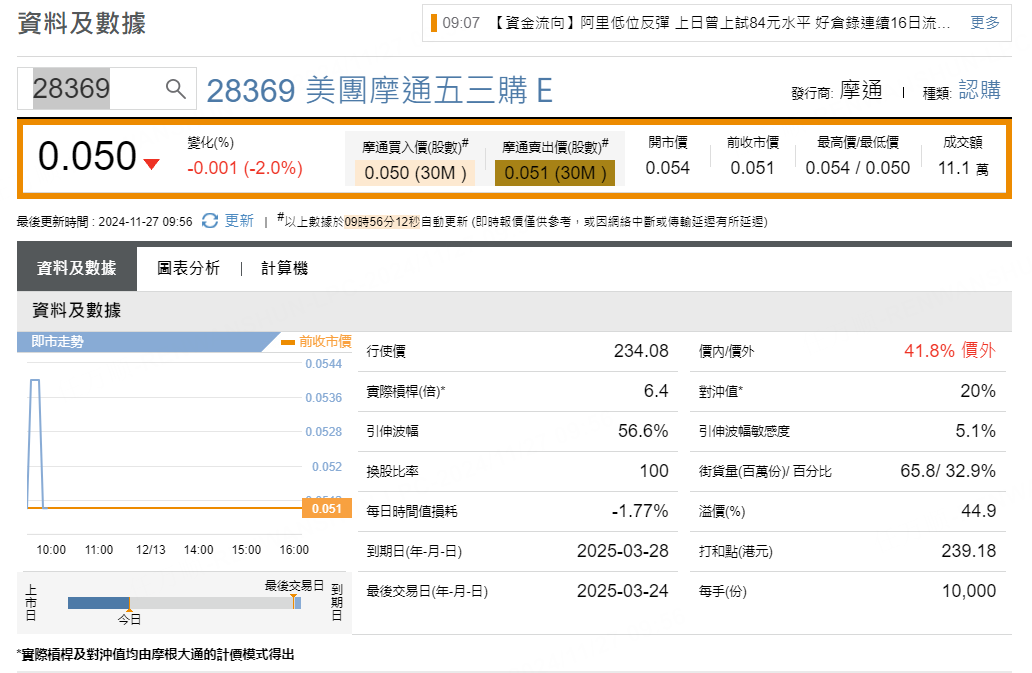
Task: Select the 資料及數據 tab
Action: coord(76,268)
